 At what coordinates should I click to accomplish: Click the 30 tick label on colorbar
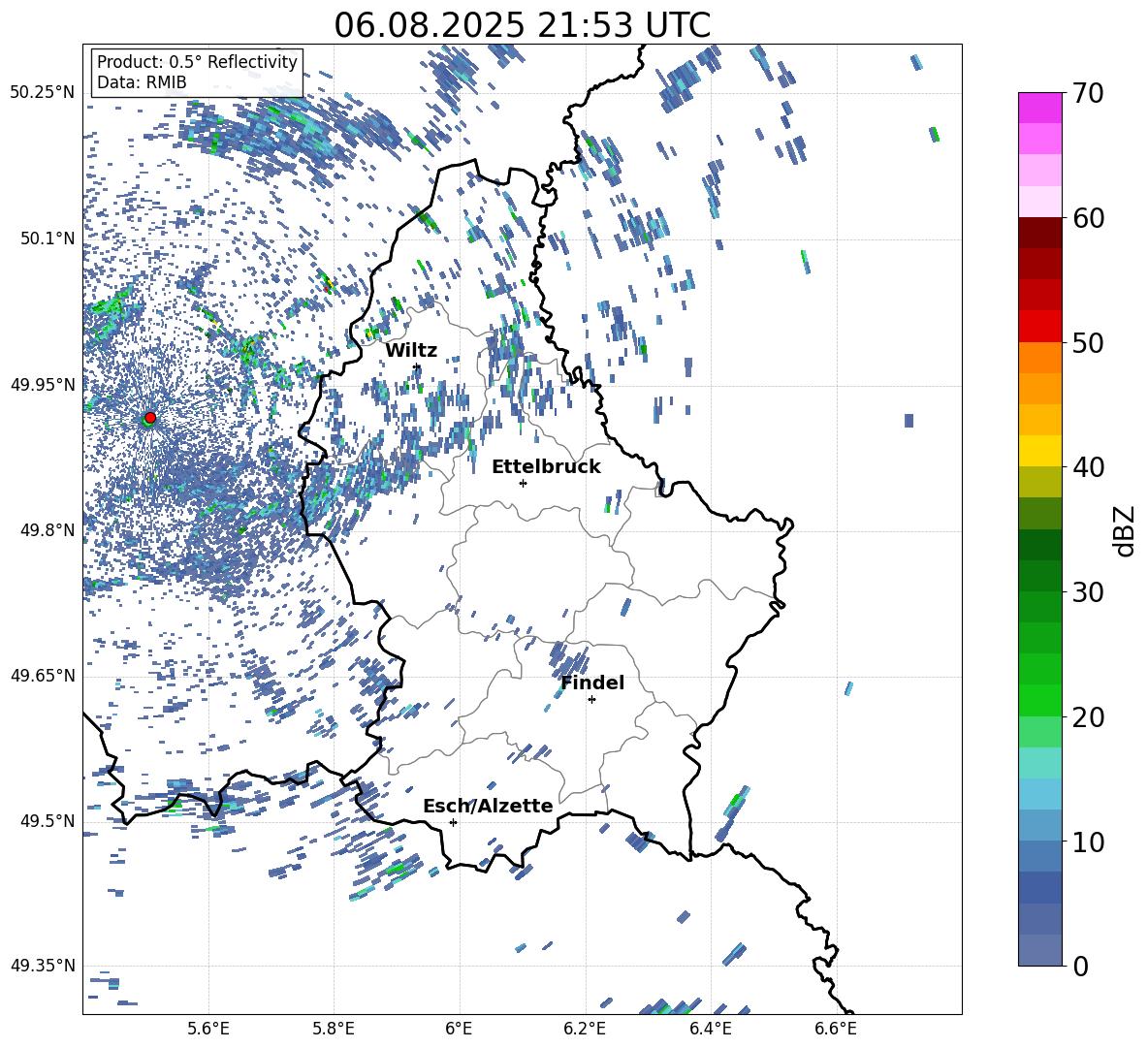tap(1088, 592)
